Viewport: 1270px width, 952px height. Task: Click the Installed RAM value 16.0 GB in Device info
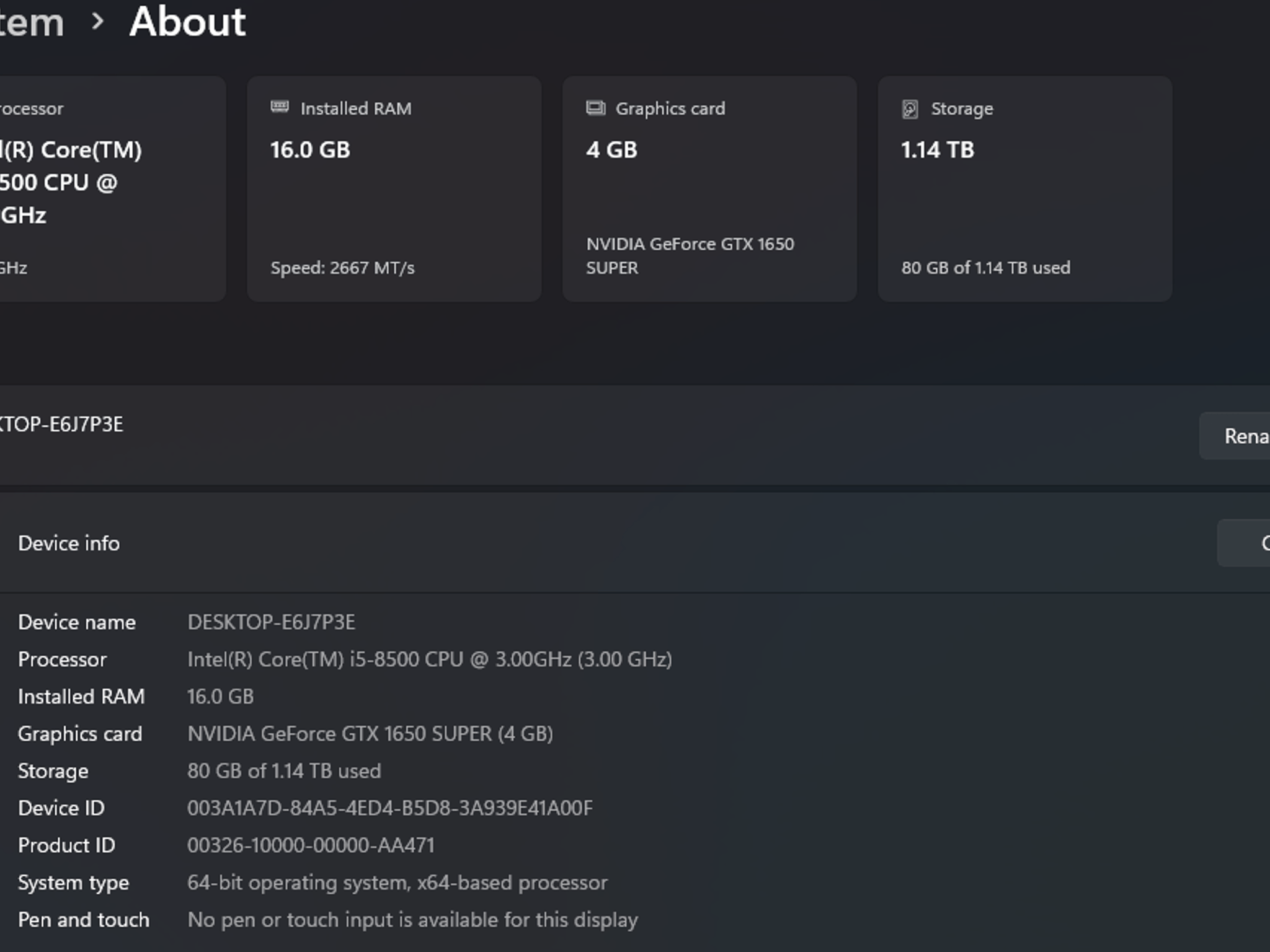(220, 697)
